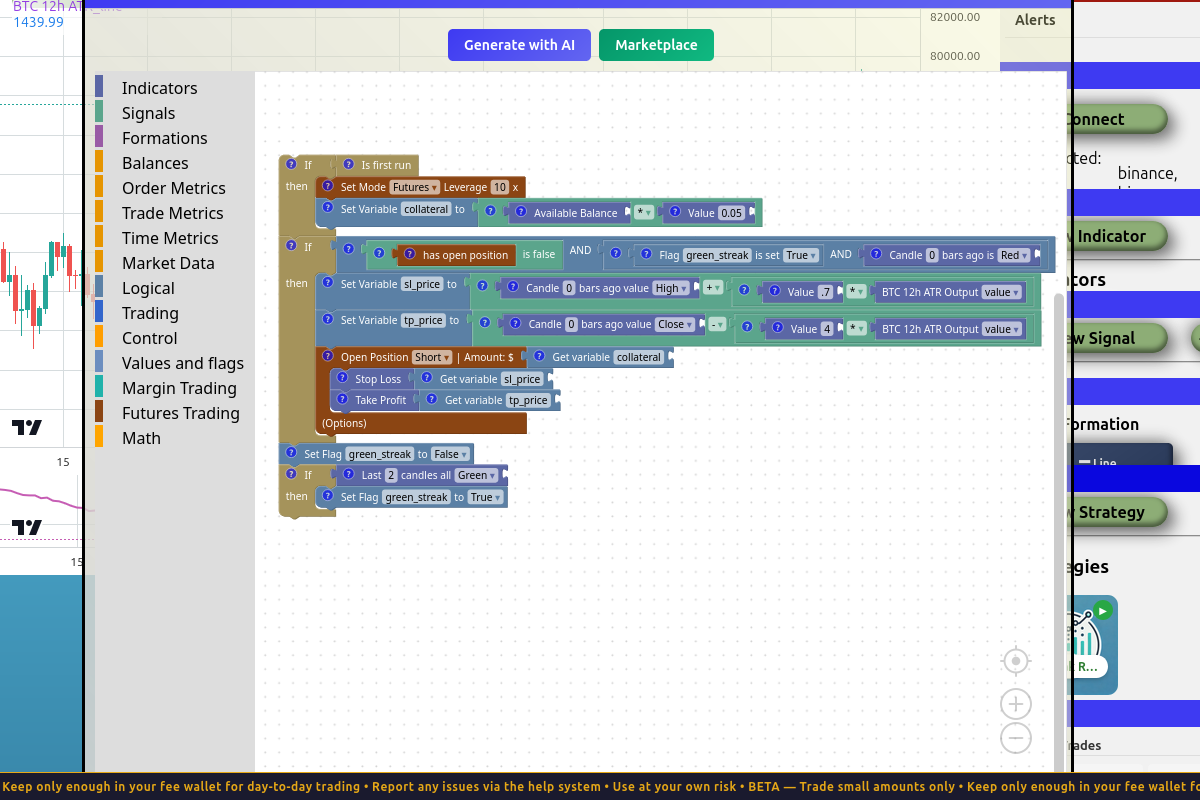Open help icon on Flag green_streak block
This screenshot has height=800, width=1200.
click(645, 254)
